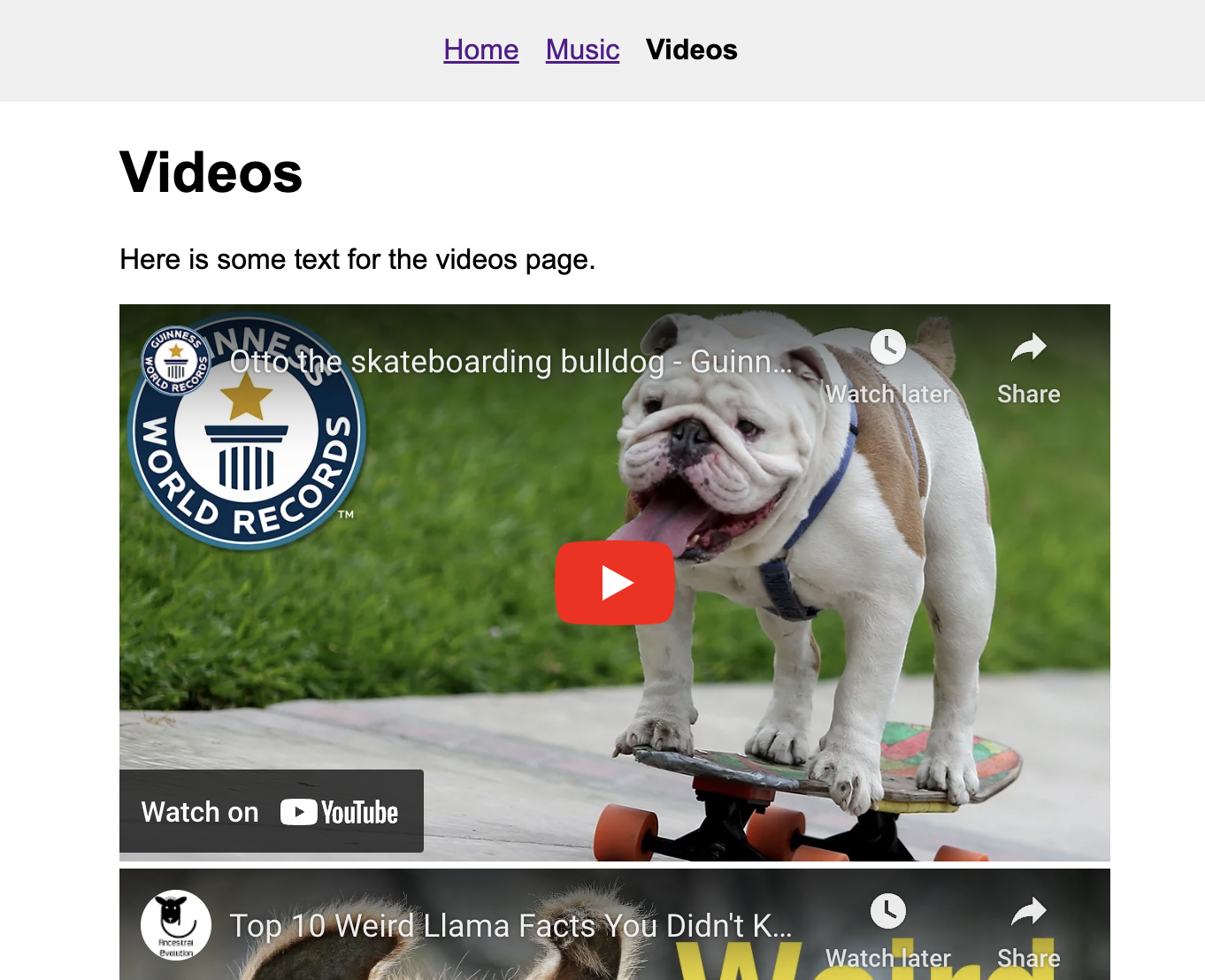Viewport: 1205px width, 980px height.
Task: Click the 'Share' text label on llama video
Action: [1028, 959]
